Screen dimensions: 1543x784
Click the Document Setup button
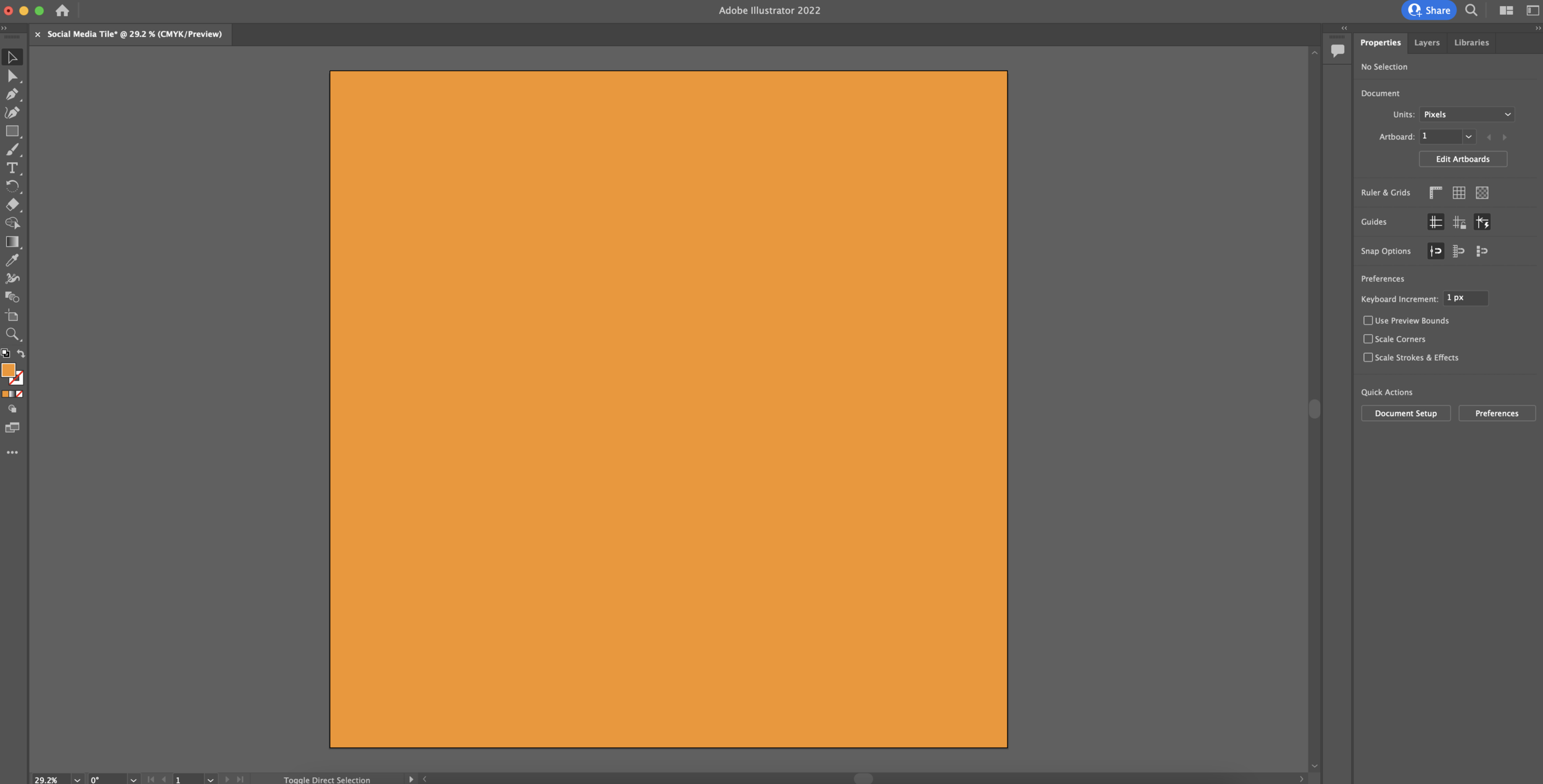(x=1405, y=413)
